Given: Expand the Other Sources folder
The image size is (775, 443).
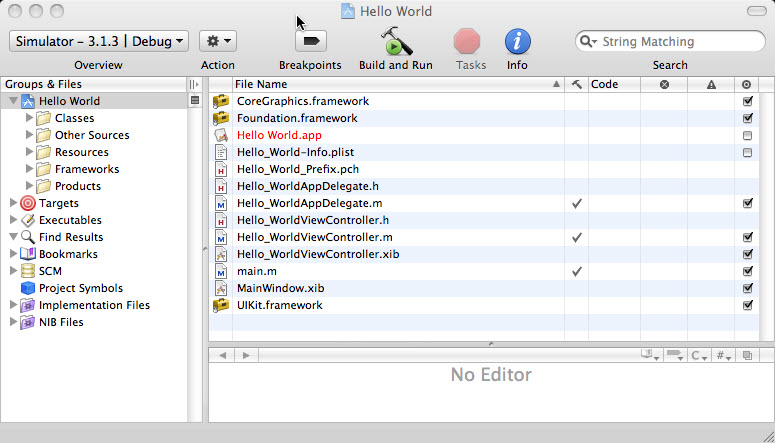Looking at the screenshot, I should click(x=29, y=135).
